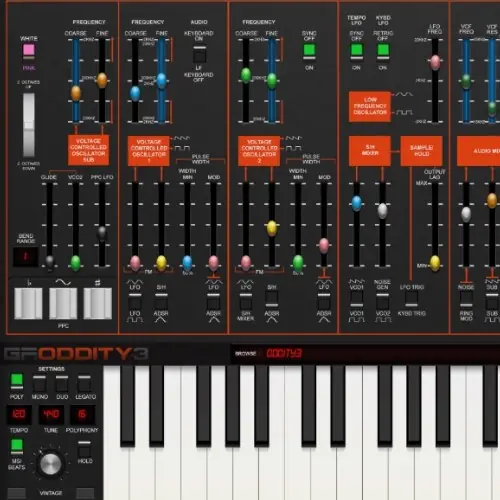Click the LFO Freq pink slider knob

[x=435, y=62]
